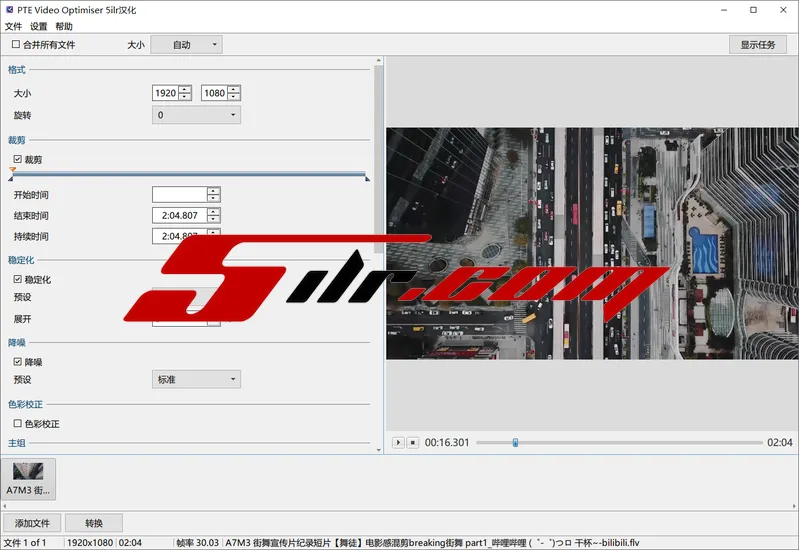Uncheck the 降噪 checkbox
Image resolution: width=799 pixels, height=550 pixels.
(x=17, y=362)
